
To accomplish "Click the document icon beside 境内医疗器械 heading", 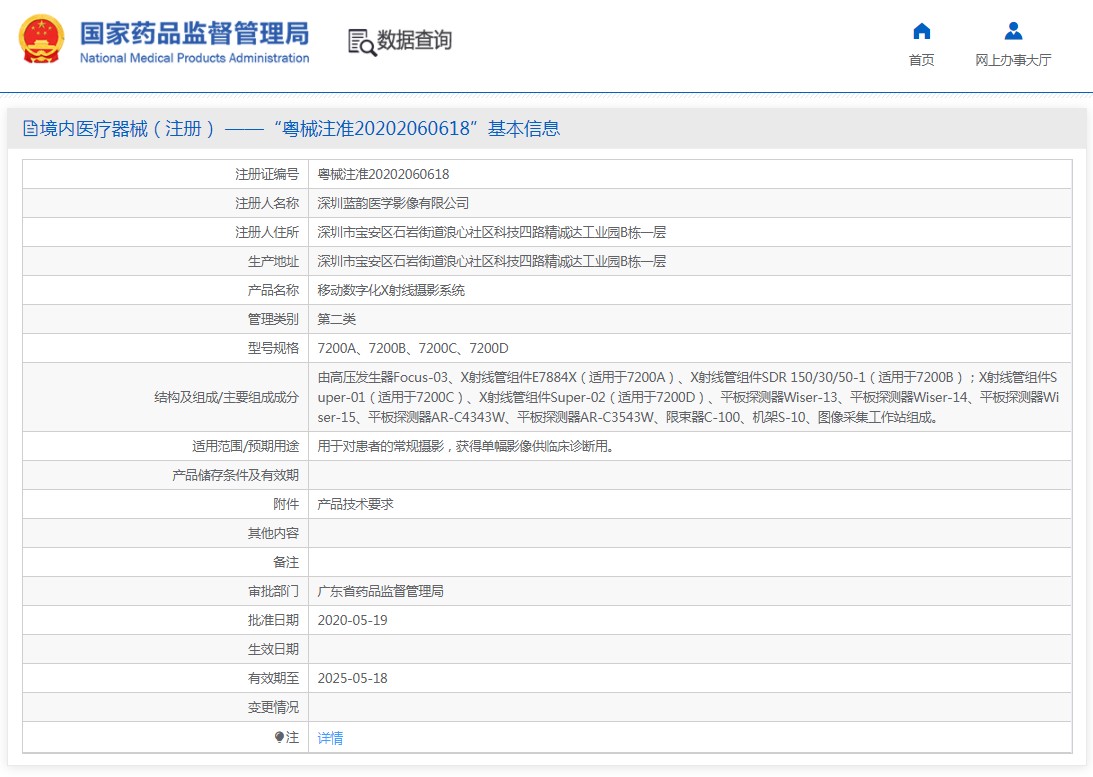I will (30, 129).
